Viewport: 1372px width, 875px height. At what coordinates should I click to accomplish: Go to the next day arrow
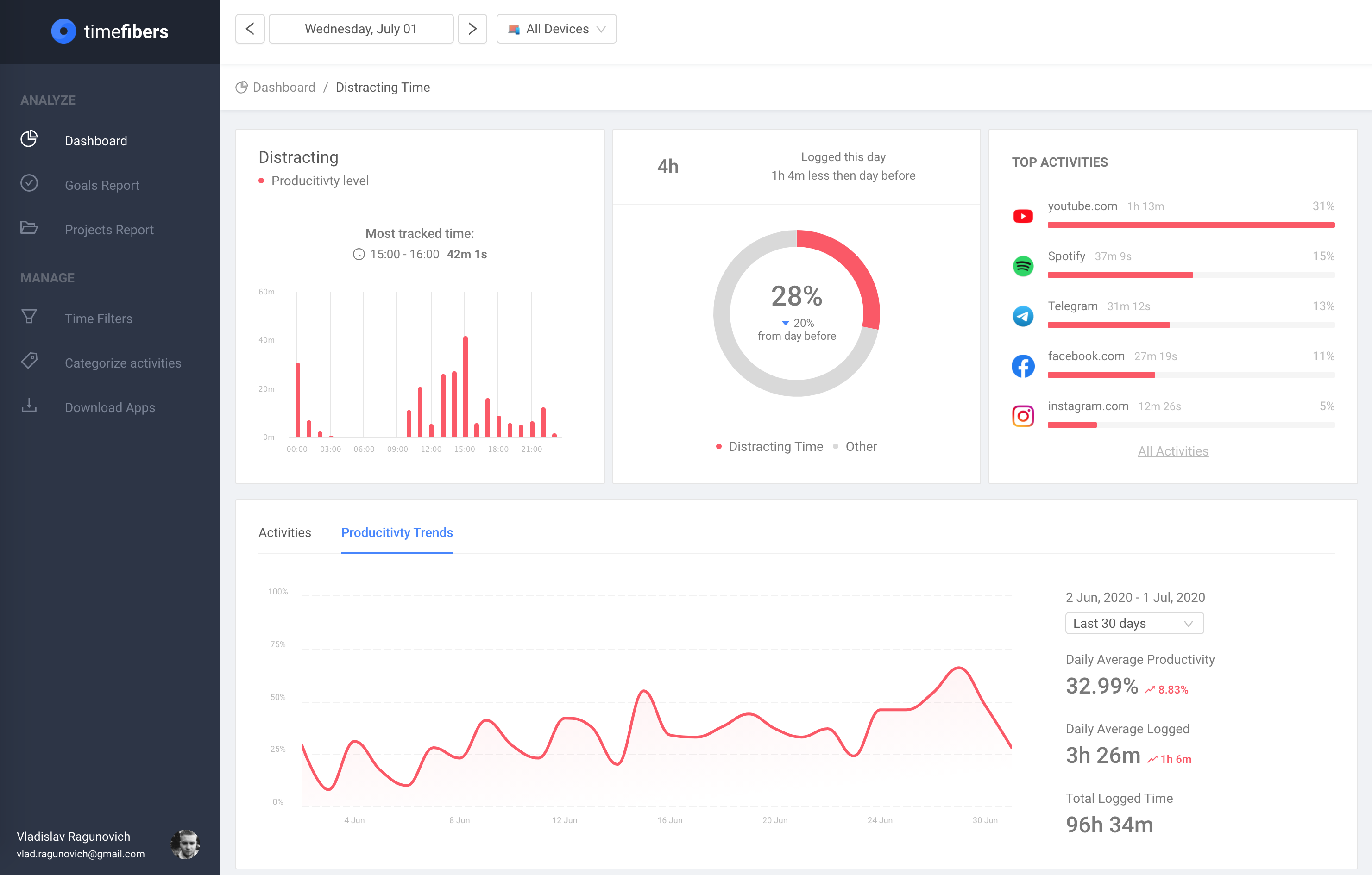472,29
